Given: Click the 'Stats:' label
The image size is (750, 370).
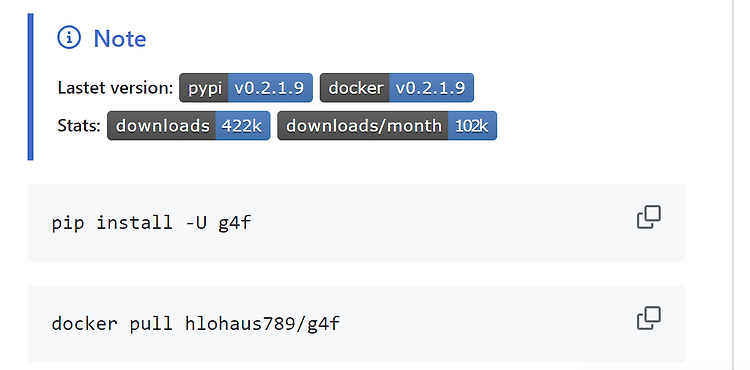Looking at the screenshot, I should click(79, 126).
